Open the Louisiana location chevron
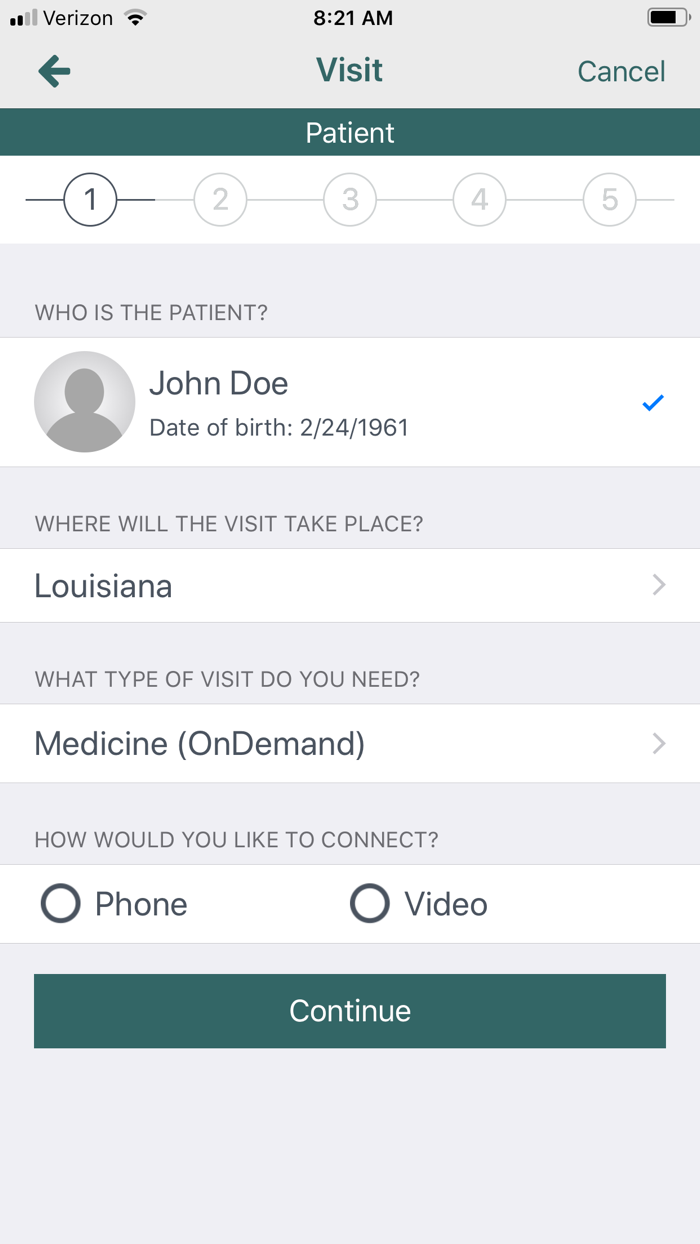The image size is (700, 1244). tap(658, 585)
